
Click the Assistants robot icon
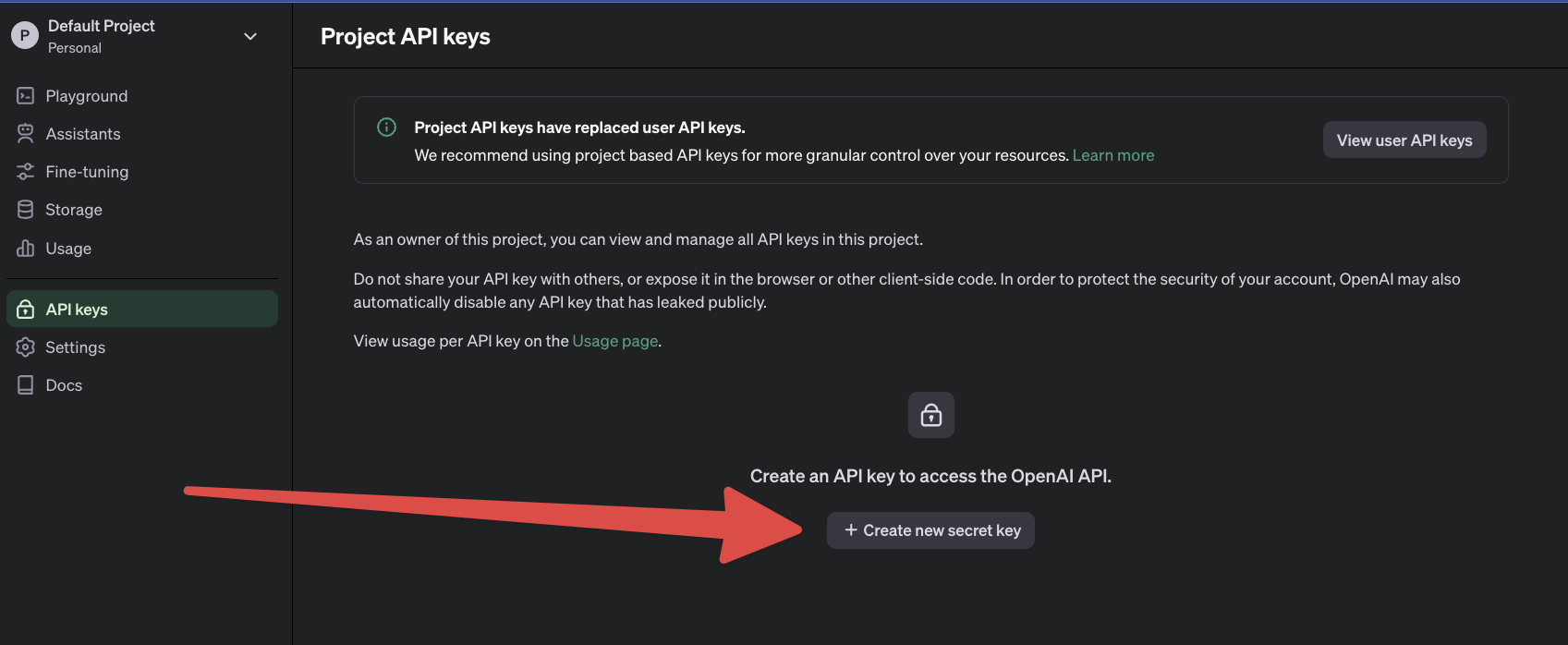pyautogui.click(x=26, y=134)
